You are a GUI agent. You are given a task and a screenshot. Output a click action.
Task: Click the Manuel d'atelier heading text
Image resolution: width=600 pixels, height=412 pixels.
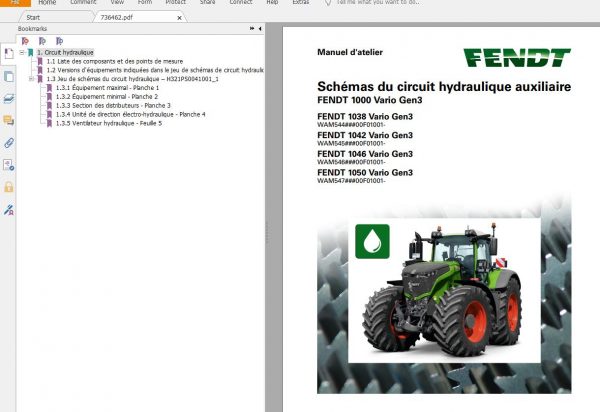[x=350, y=52]
